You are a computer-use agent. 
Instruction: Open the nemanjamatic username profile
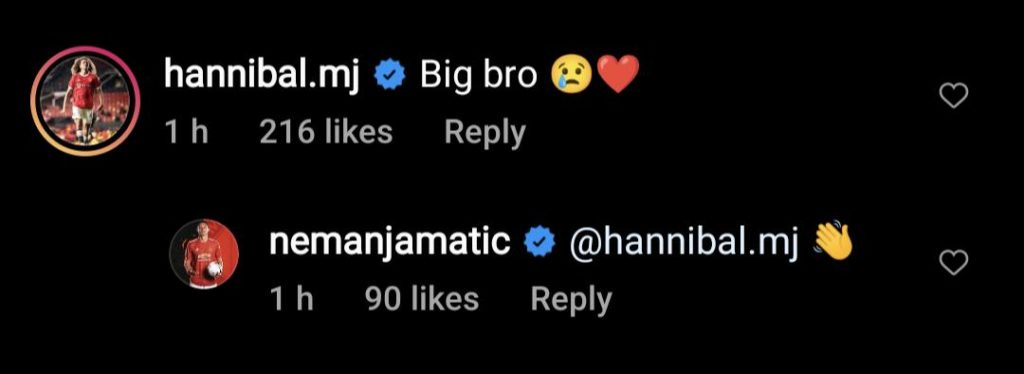point(389,243)
